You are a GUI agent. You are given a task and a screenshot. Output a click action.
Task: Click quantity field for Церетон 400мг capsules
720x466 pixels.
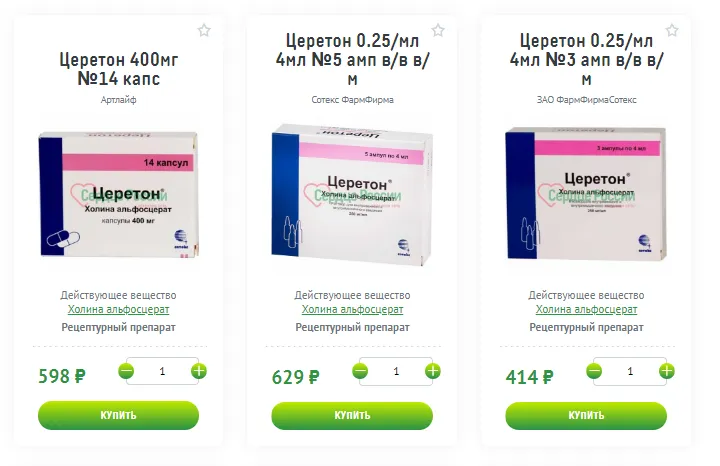162,371
